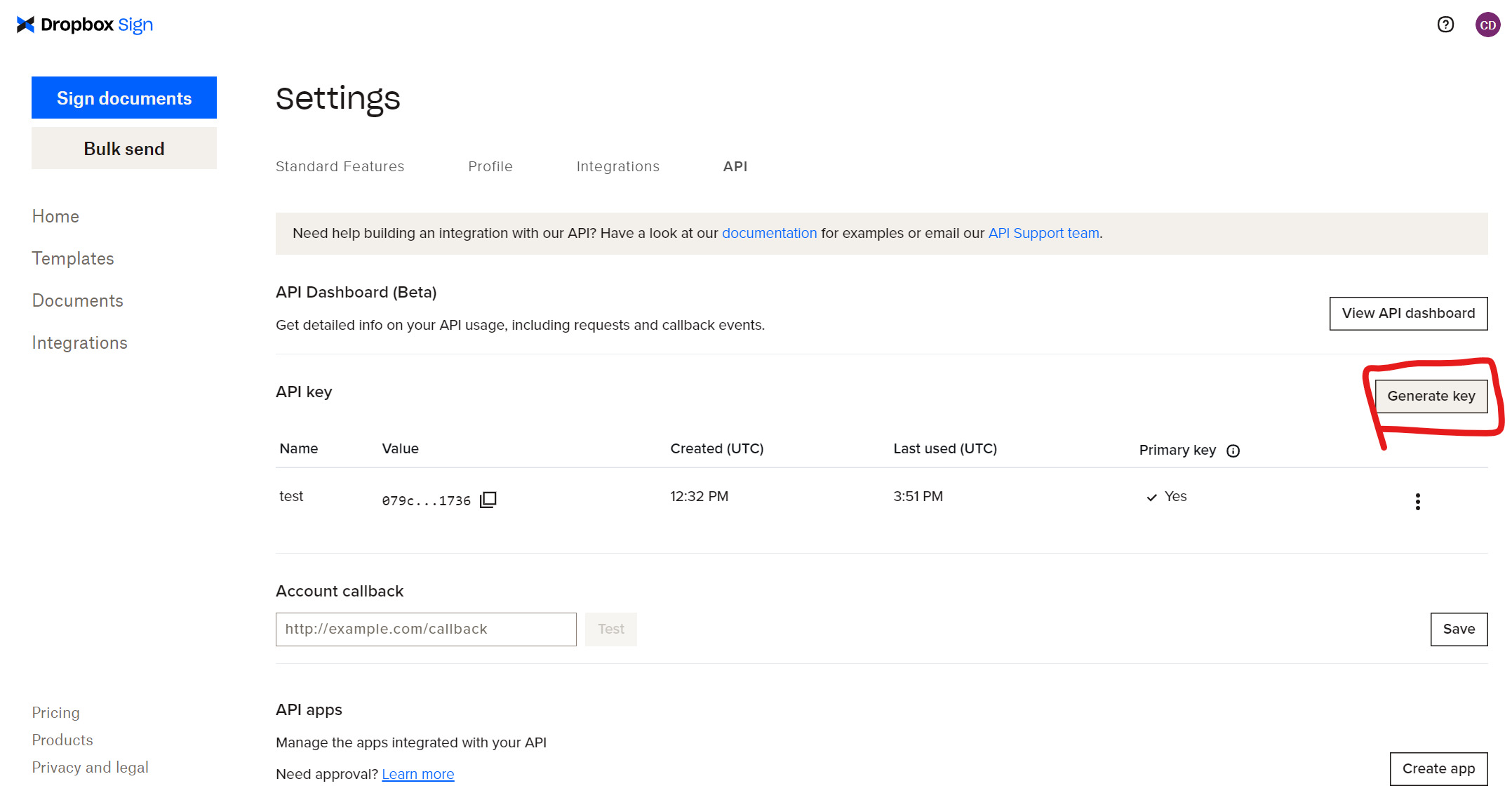Open three-dot menu for test key
1512x800 pixels.
click(x=1417, y=501)
